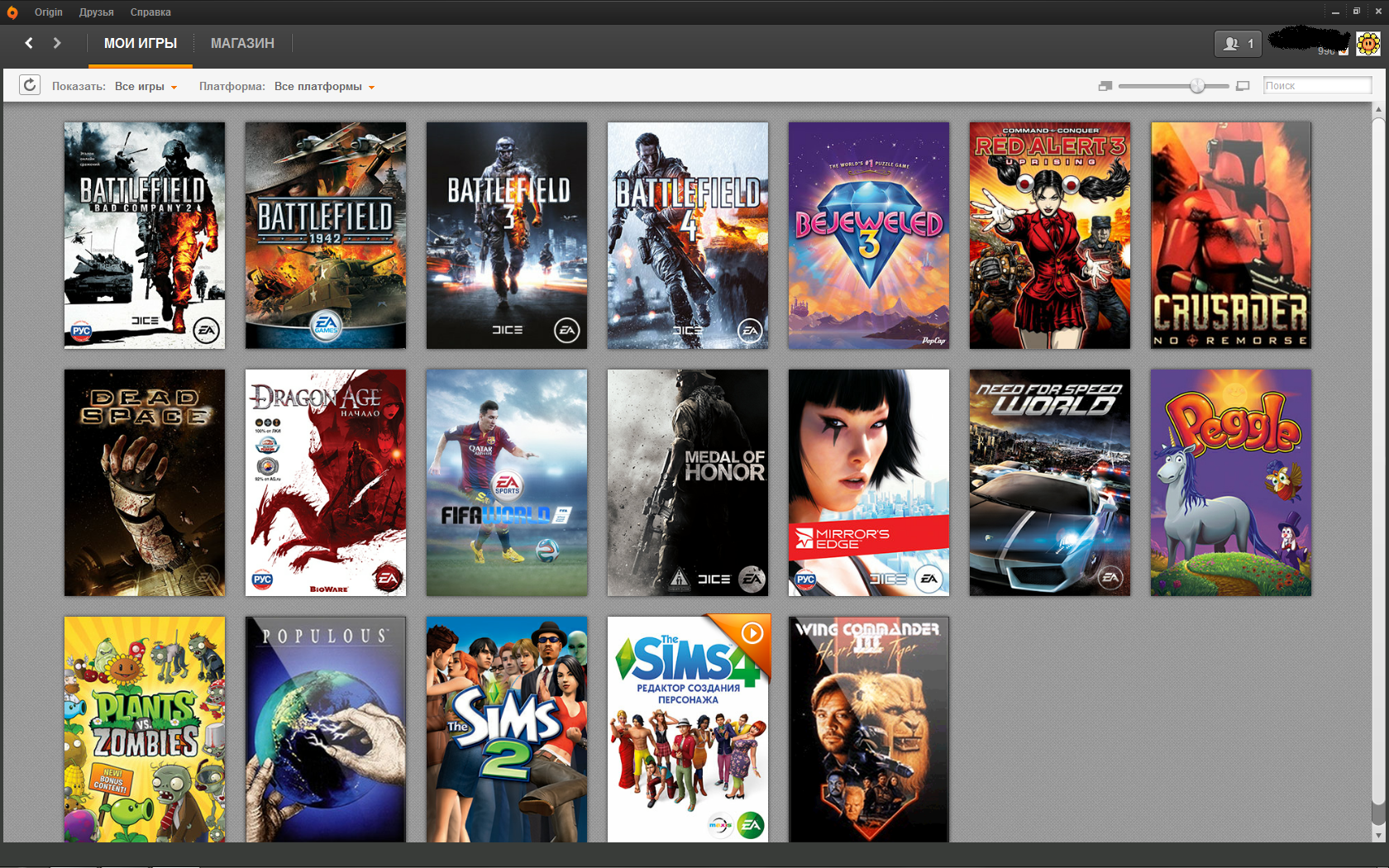Click scrollbar down arrow

click(x=1378, y=835)
